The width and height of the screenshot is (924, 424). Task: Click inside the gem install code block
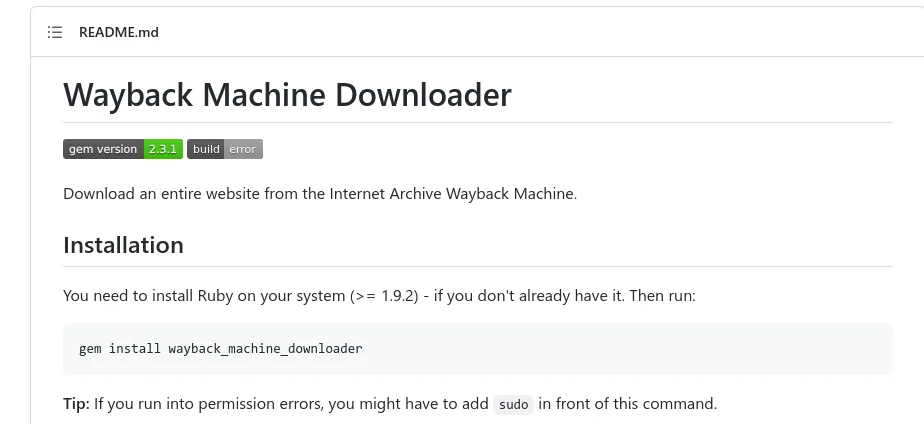coord(477,349)
